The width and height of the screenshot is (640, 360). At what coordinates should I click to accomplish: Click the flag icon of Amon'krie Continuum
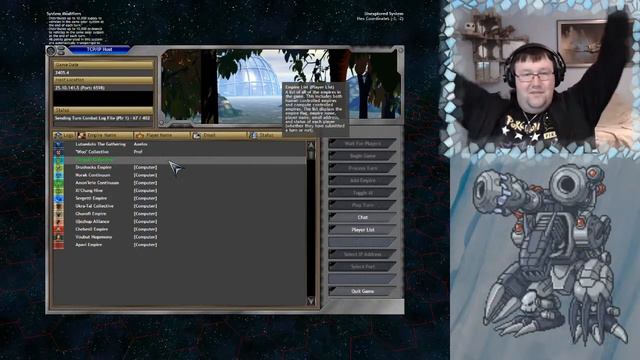tap(58, 183)
